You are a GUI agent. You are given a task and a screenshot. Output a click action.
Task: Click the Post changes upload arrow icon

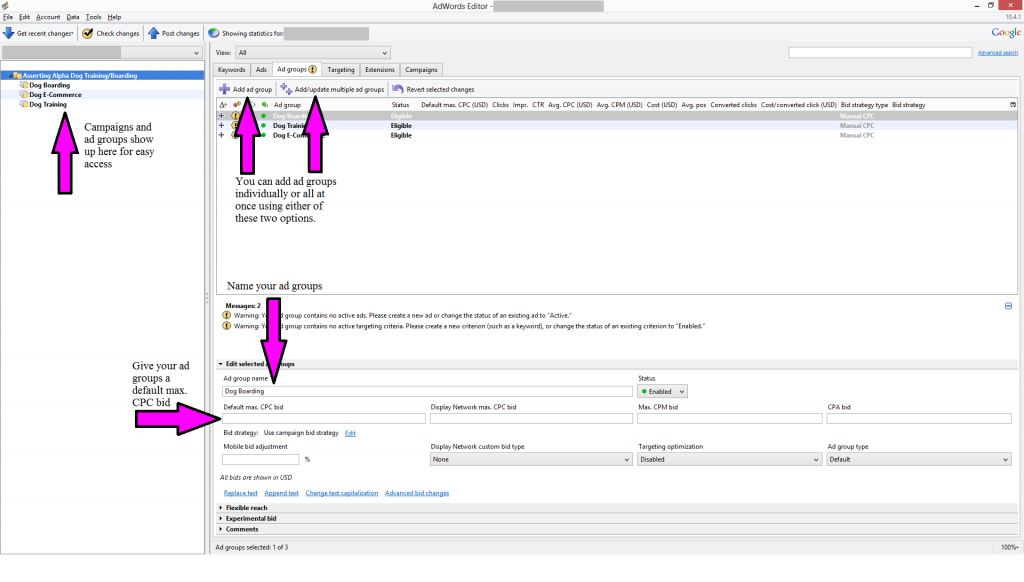[153, 33]
